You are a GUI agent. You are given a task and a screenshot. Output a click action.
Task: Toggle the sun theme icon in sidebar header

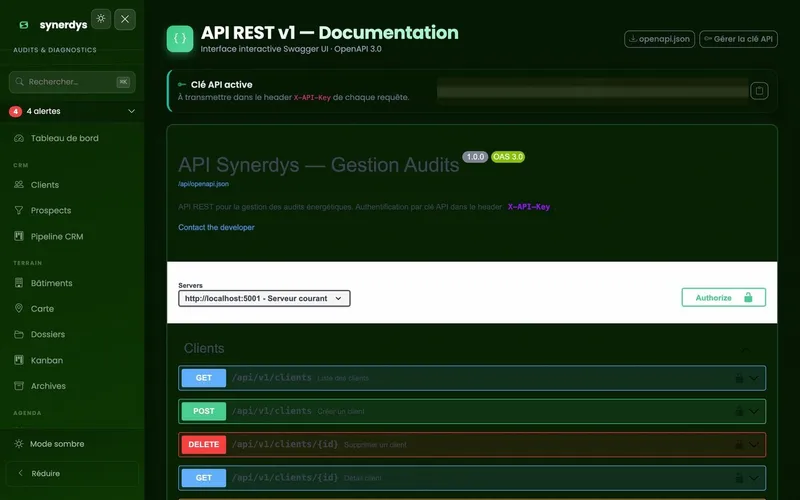coord(101,19)
